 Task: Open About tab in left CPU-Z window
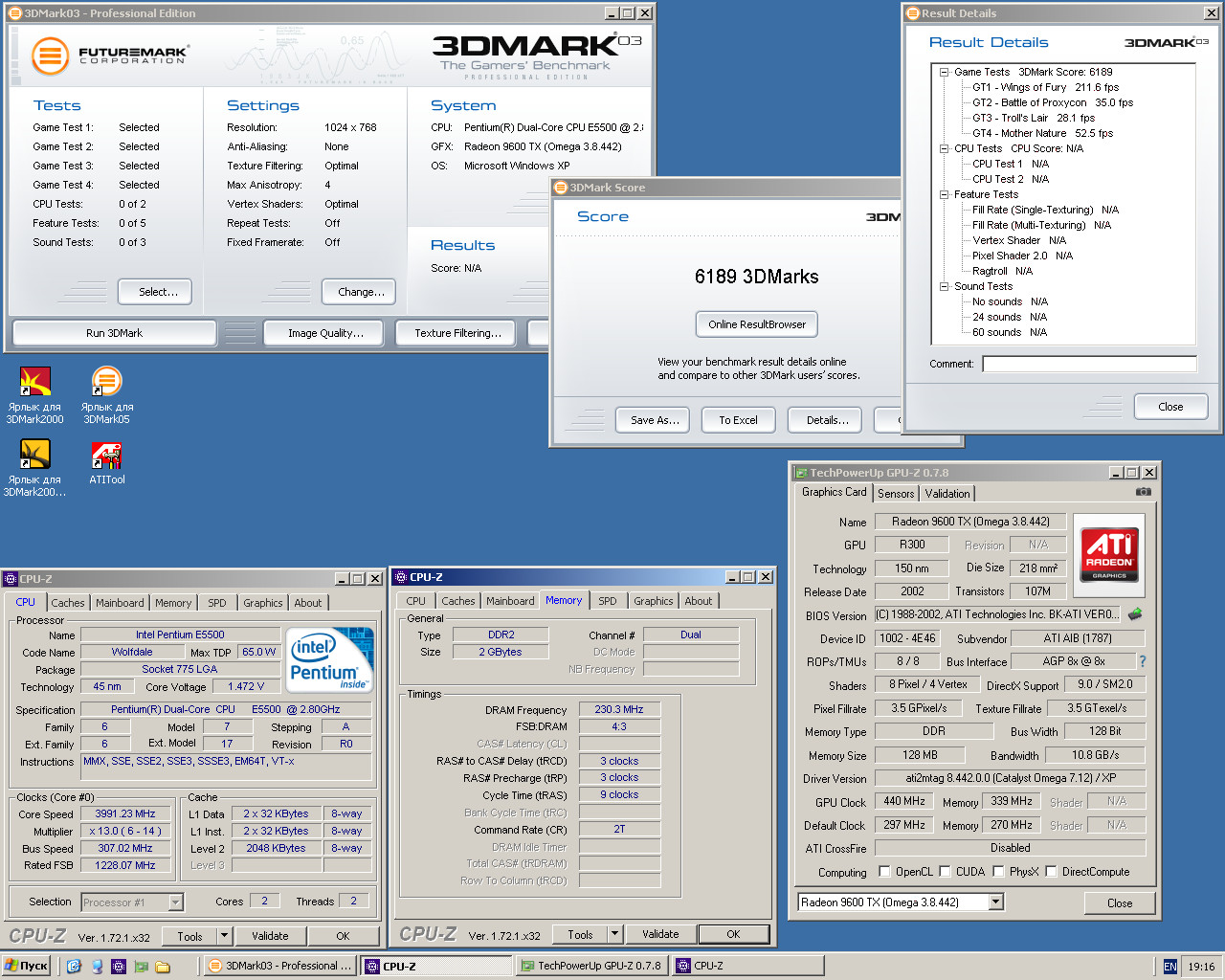tap(308, 603)
